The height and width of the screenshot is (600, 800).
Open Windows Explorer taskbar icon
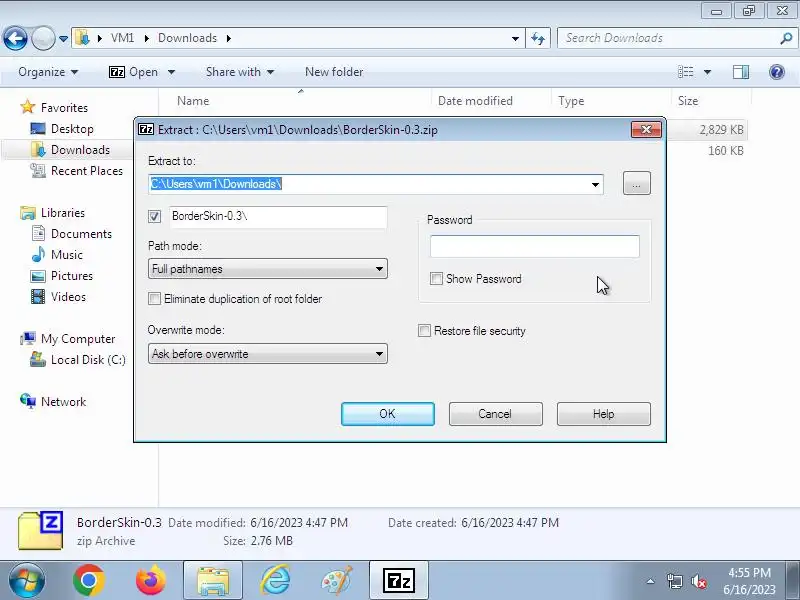(x=213, y=581)
